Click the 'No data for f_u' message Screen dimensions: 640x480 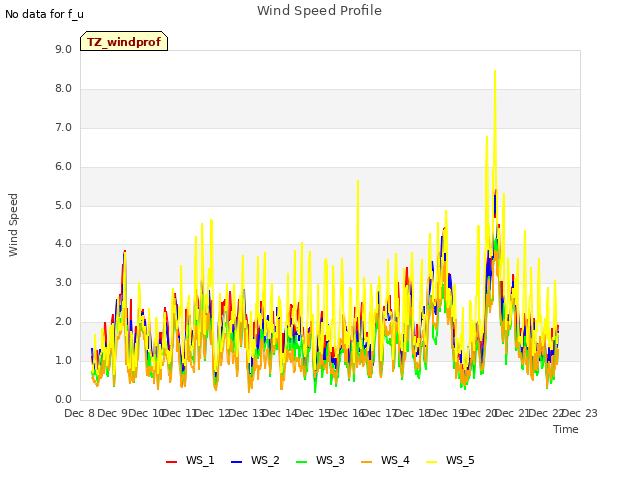tap(44, 14)
